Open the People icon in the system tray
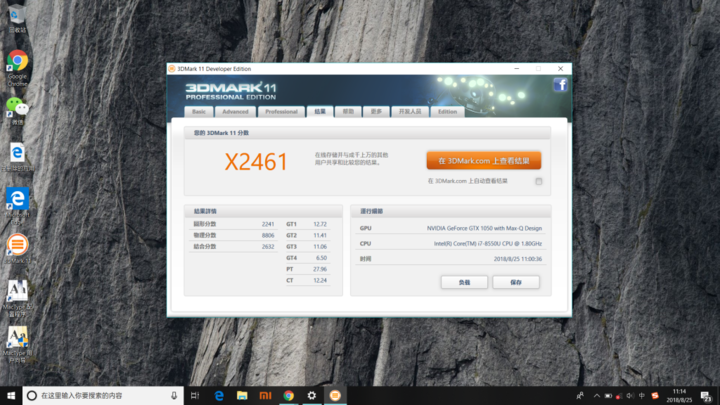The width and height of the screenshot is (720, 405). click(x=580, y=395)
